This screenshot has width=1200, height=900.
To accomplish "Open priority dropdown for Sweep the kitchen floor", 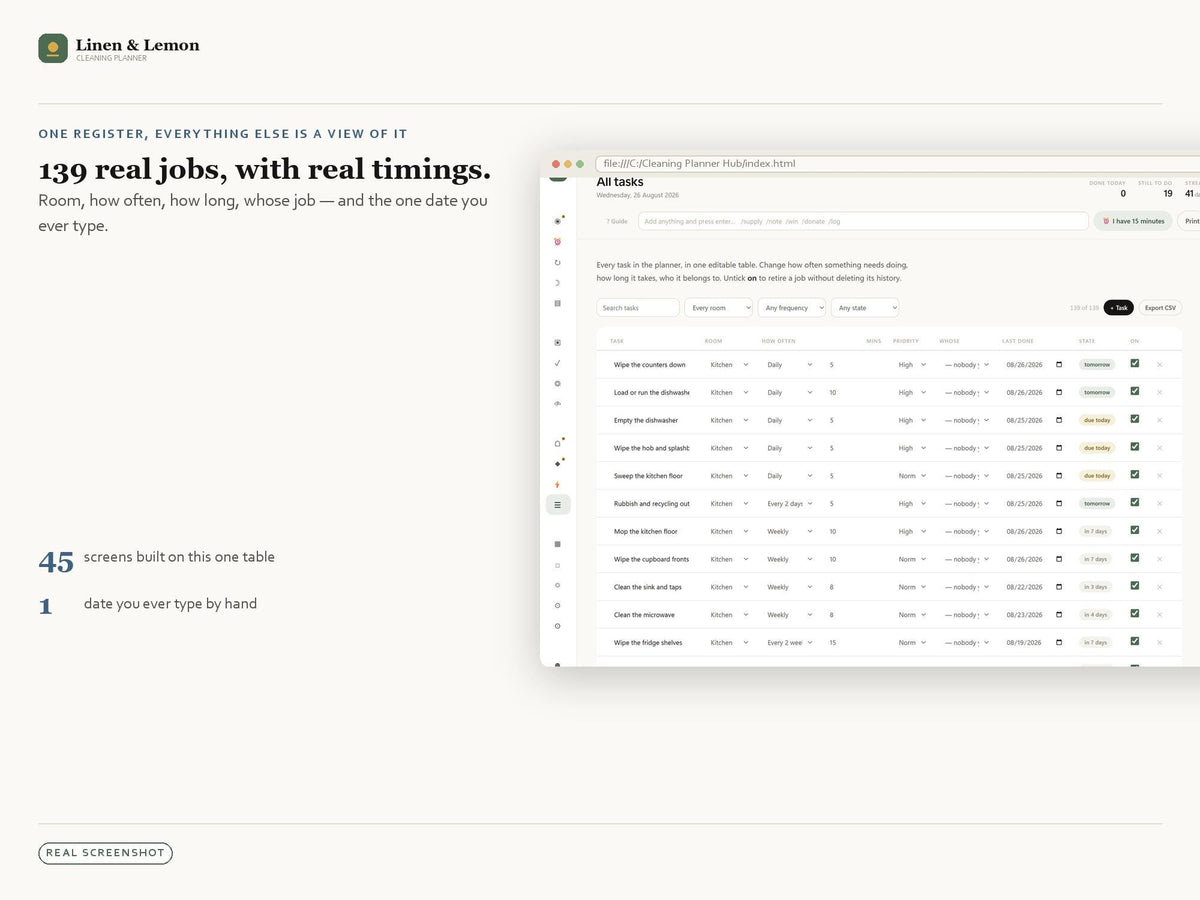I will (912, 476).
